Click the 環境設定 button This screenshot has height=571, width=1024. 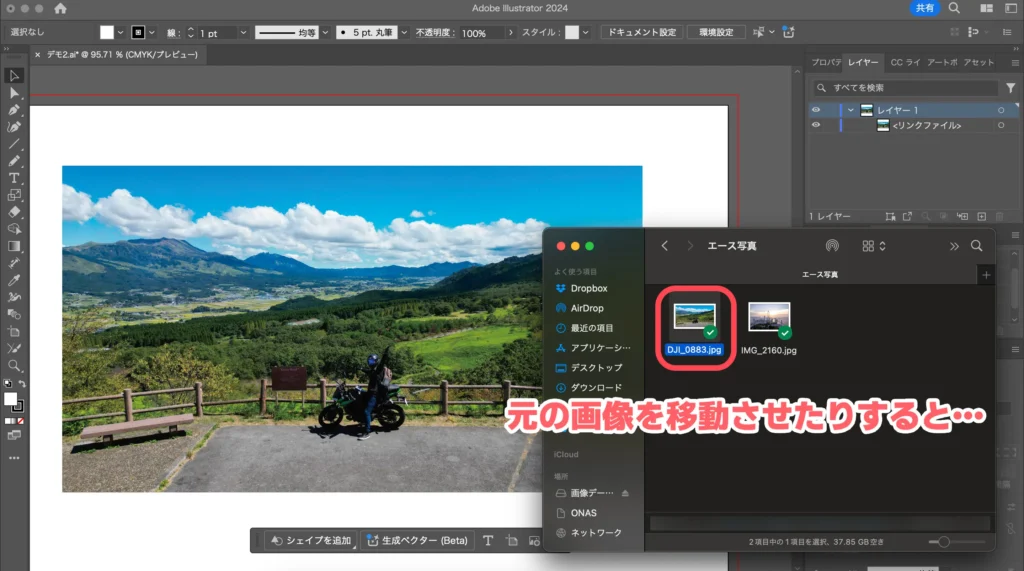coord(716,32)
